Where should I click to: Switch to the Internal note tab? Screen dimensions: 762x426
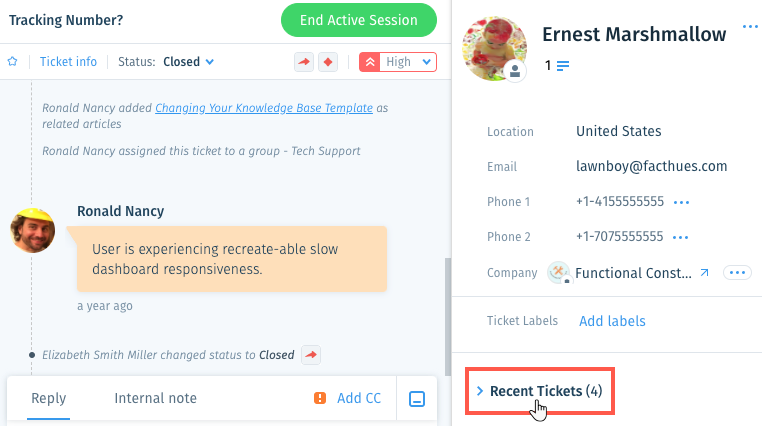click(x=156, y=398)
